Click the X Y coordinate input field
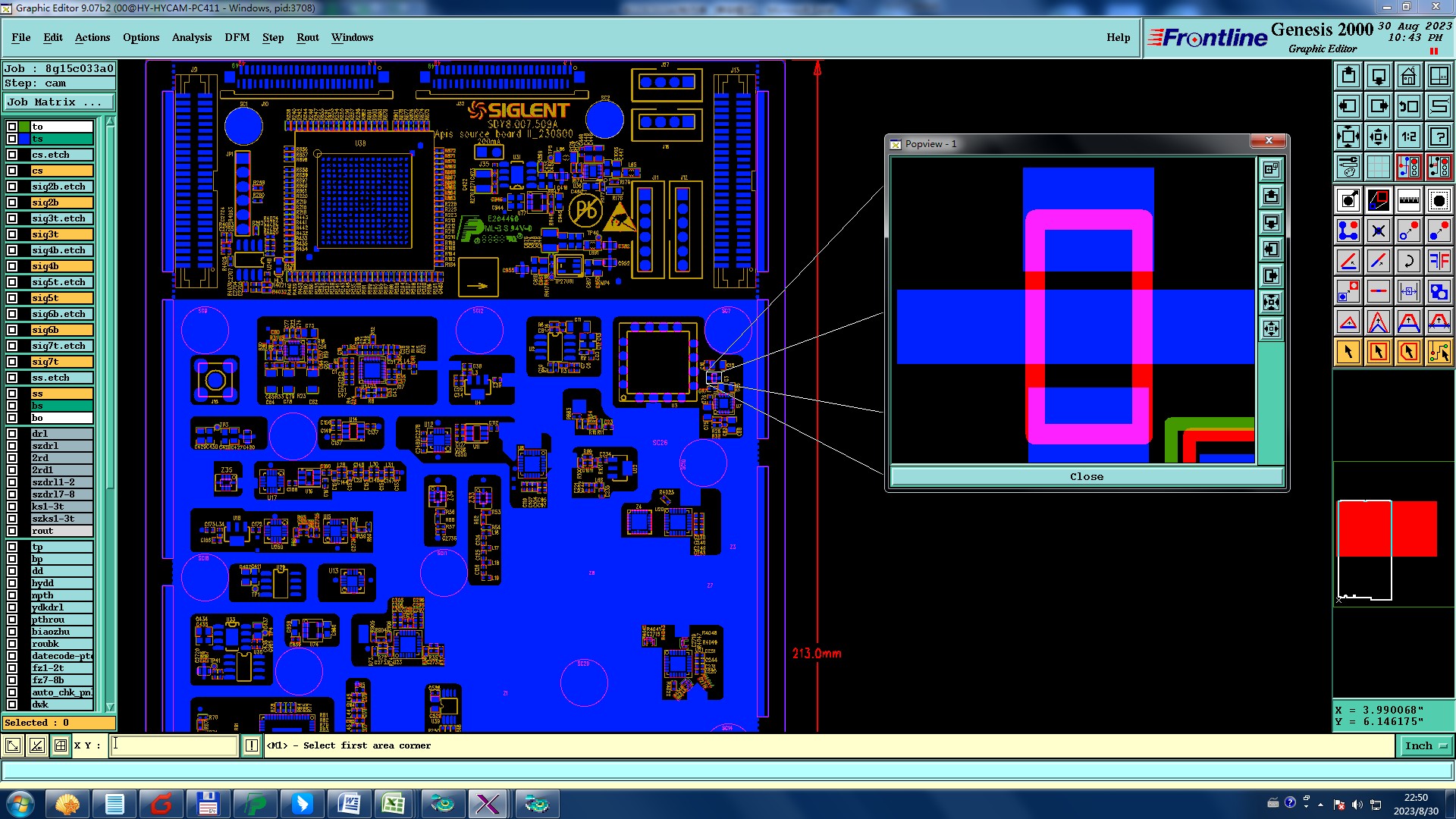The width and height of the screenshot is (1456, 819). 174,745
